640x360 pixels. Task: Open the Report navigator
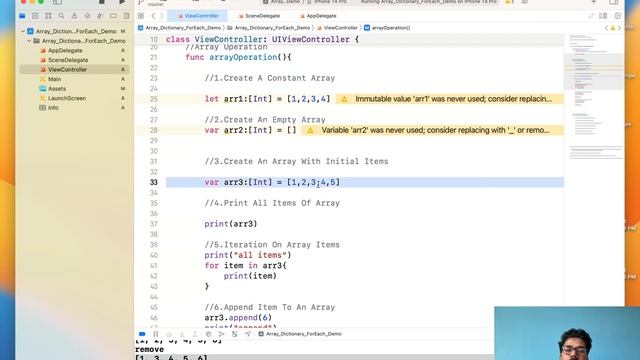pos(127,16)
